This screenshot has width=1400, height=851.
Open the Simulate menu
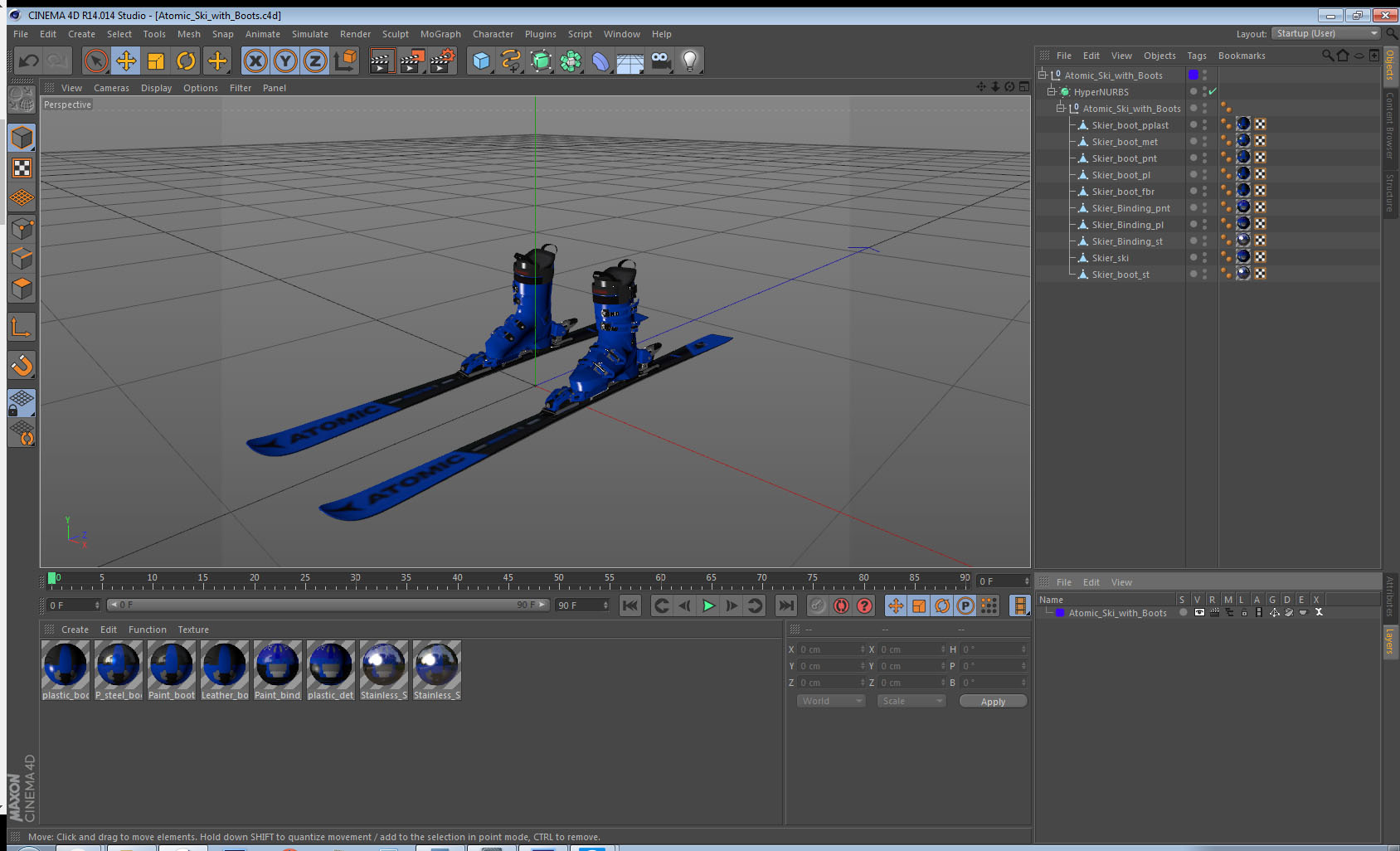pos(310,34)
